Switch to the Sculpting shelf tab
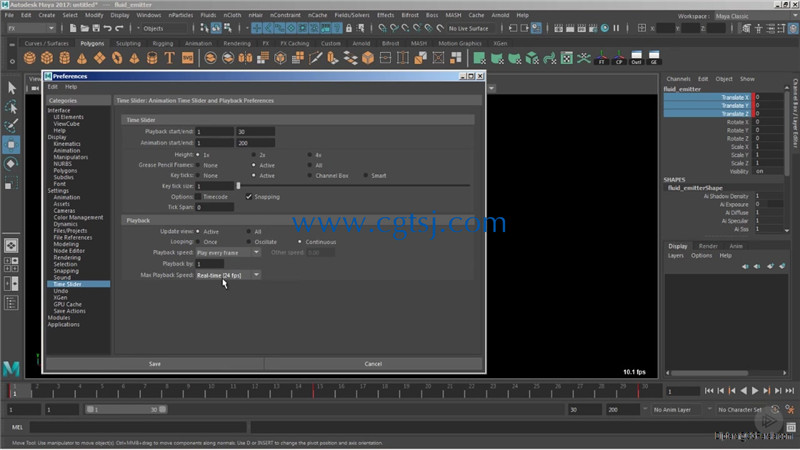The height and width of the screenshot is (450, 800). (x=128, y=43)
